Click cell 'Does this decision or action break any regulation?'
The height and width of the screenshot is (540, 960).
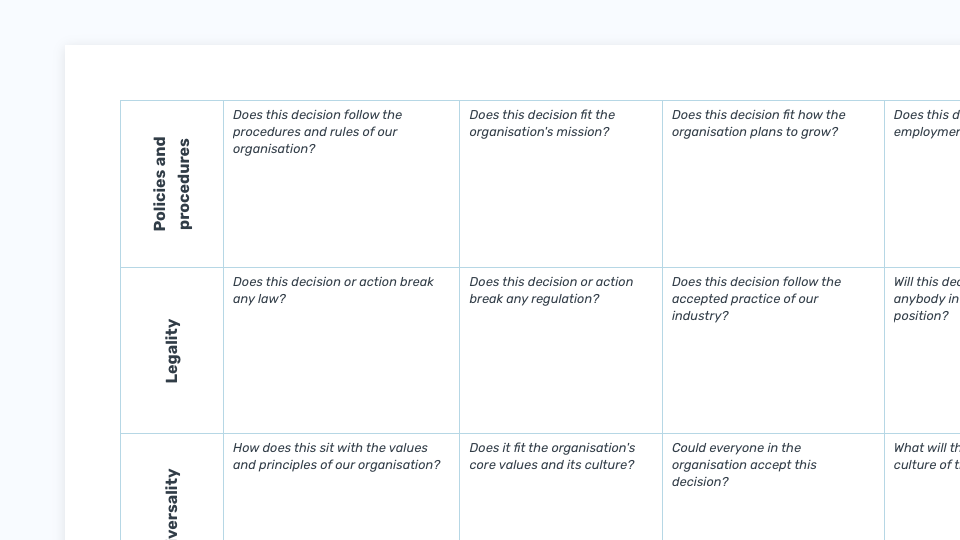pyautogui.click(x=561, y=351)
